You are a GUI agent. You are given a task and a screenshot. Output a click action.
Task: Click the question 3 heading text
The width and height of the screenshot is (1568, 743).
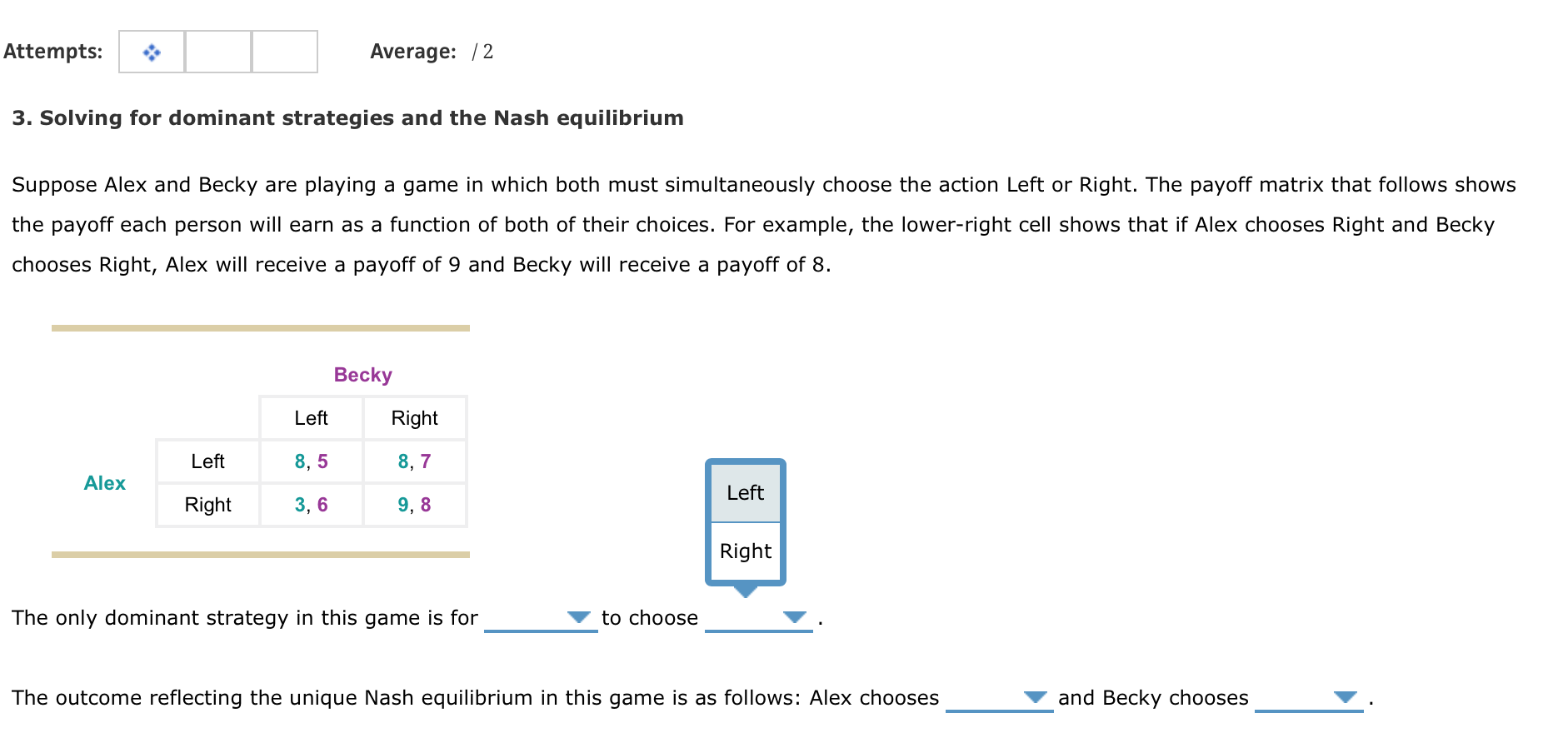click(x=347, y=118)
